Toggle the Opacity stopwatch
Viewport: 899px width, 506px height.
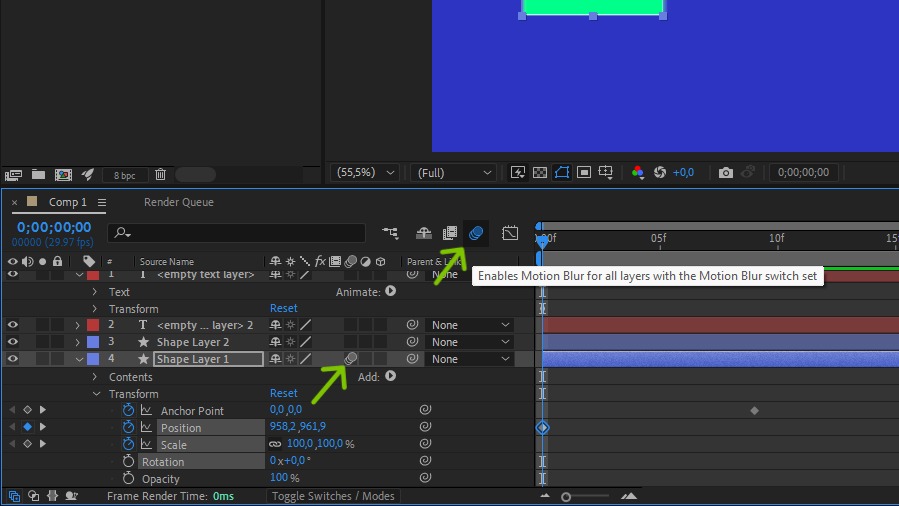[x=128, y=478]
